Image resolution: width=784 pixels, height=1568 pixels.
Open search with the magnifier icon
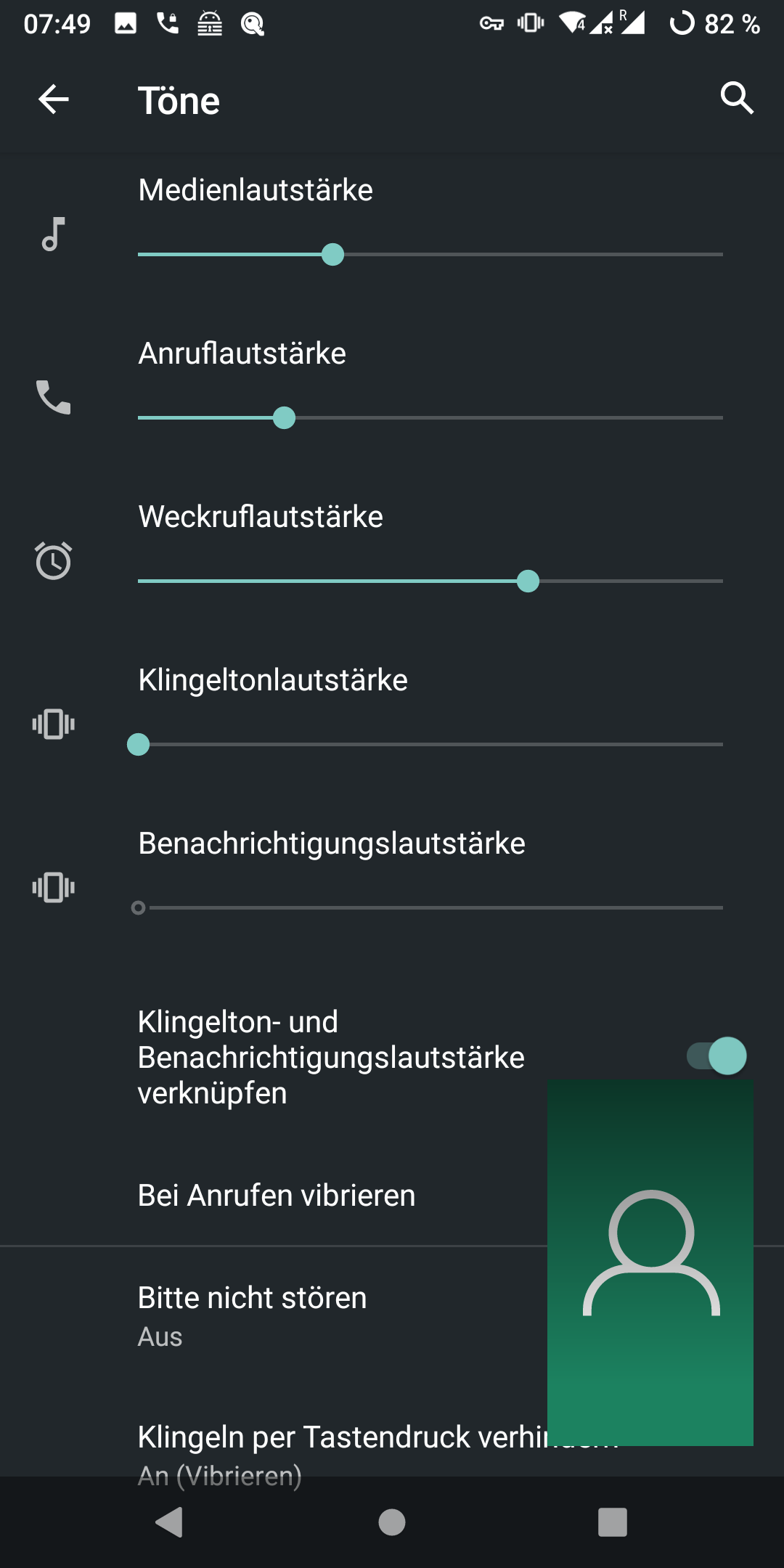(x=736, y=98)
